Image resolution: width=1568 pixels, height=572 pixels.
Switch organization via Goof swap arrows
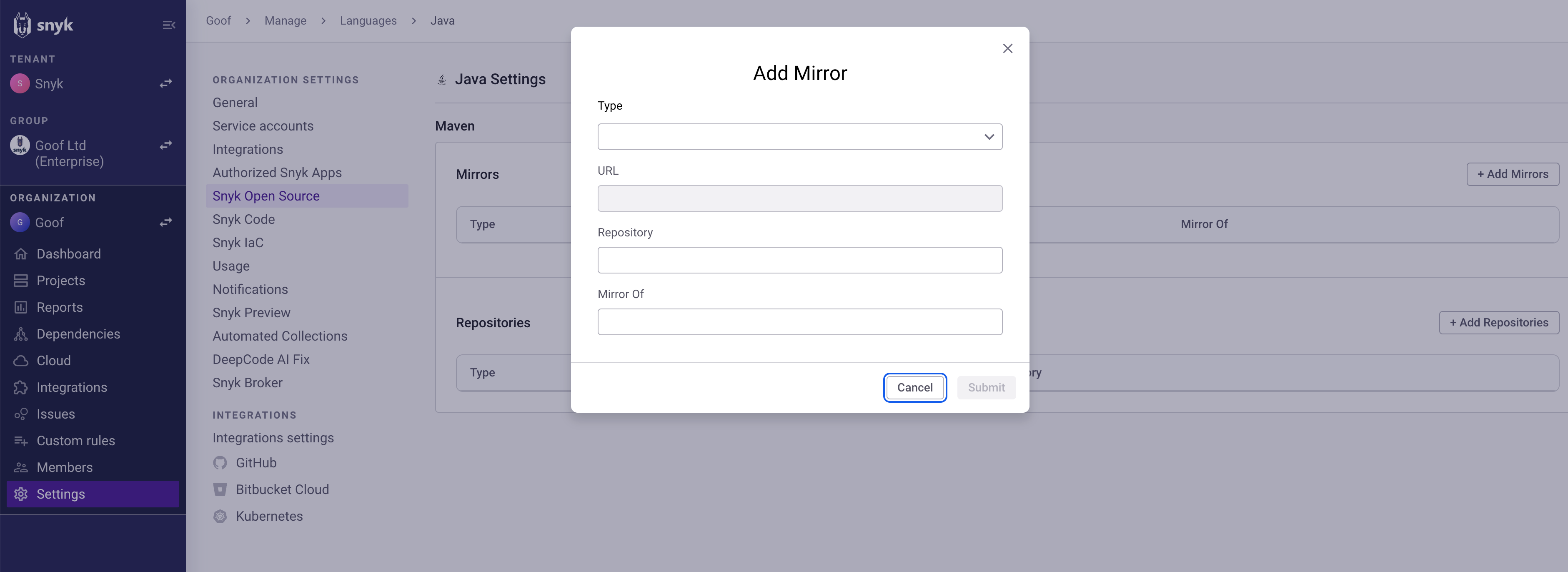[x=165, y=222]
